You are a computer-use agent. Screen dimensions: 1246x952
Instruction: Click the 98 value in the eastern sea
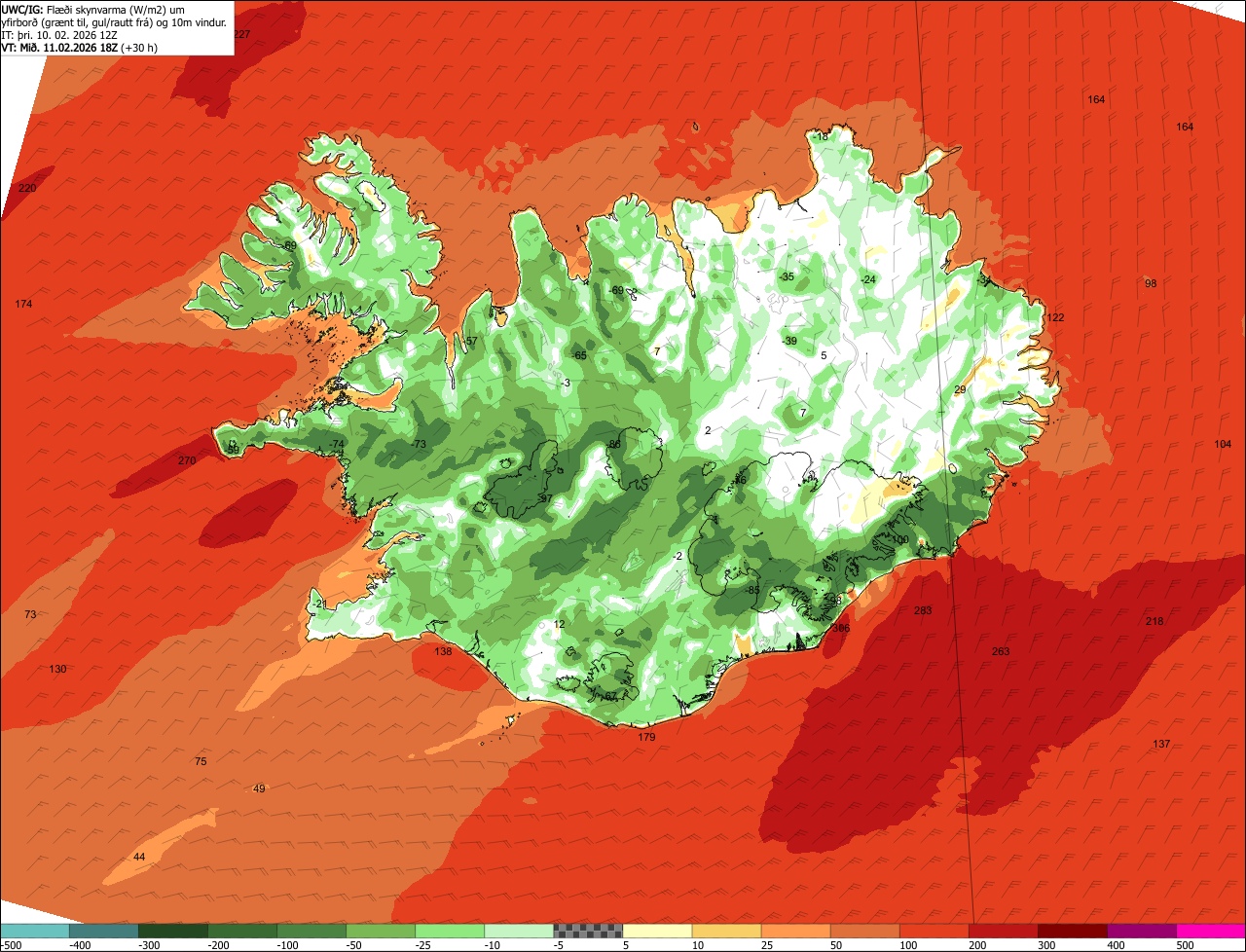tap(1151, 283)
